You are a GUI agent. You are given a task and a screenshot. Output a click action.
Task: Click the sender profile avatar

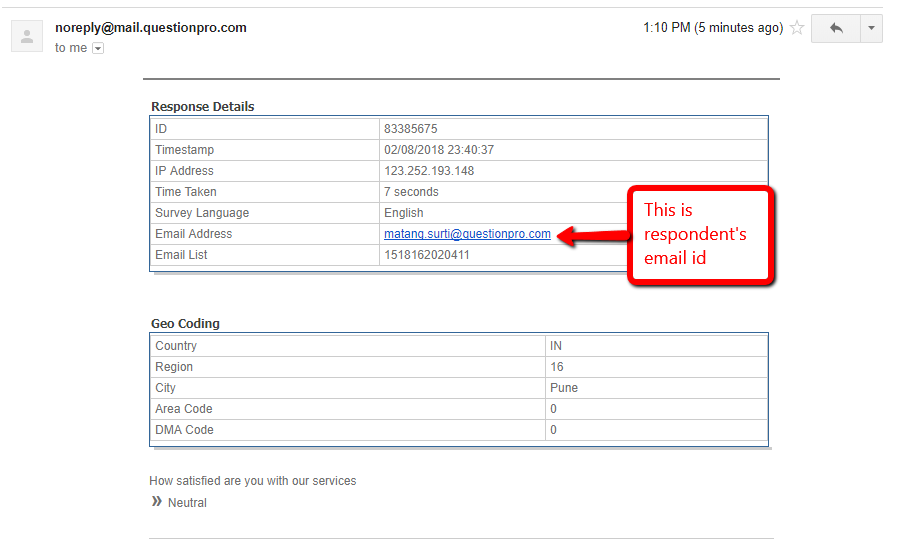point(26,37)
